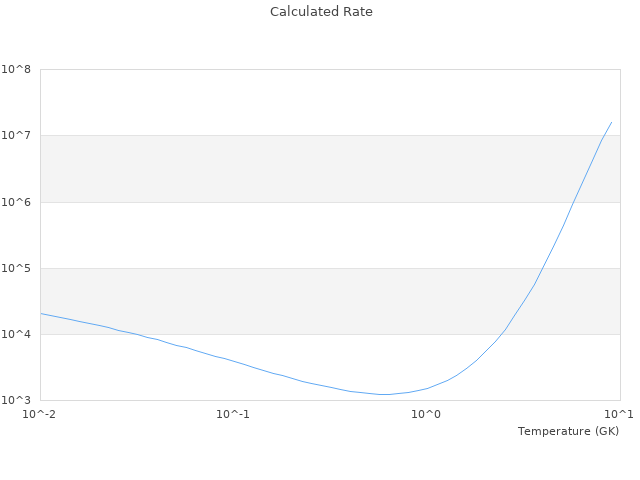Click the 10^-2 x-axis tick label

[40, 414]
